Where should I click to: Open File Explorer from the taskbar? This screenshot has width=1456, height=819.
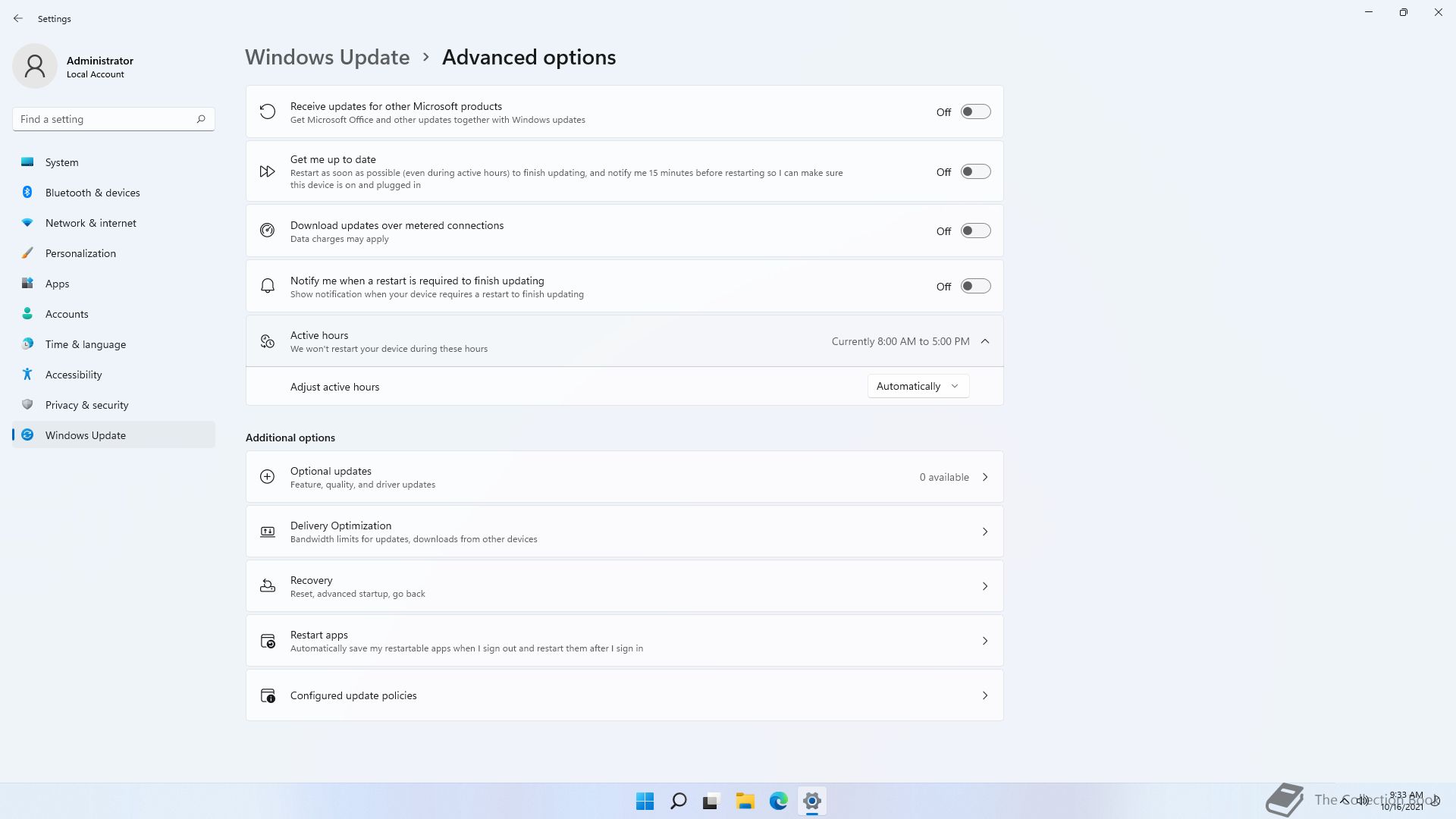tap(745, 801)
